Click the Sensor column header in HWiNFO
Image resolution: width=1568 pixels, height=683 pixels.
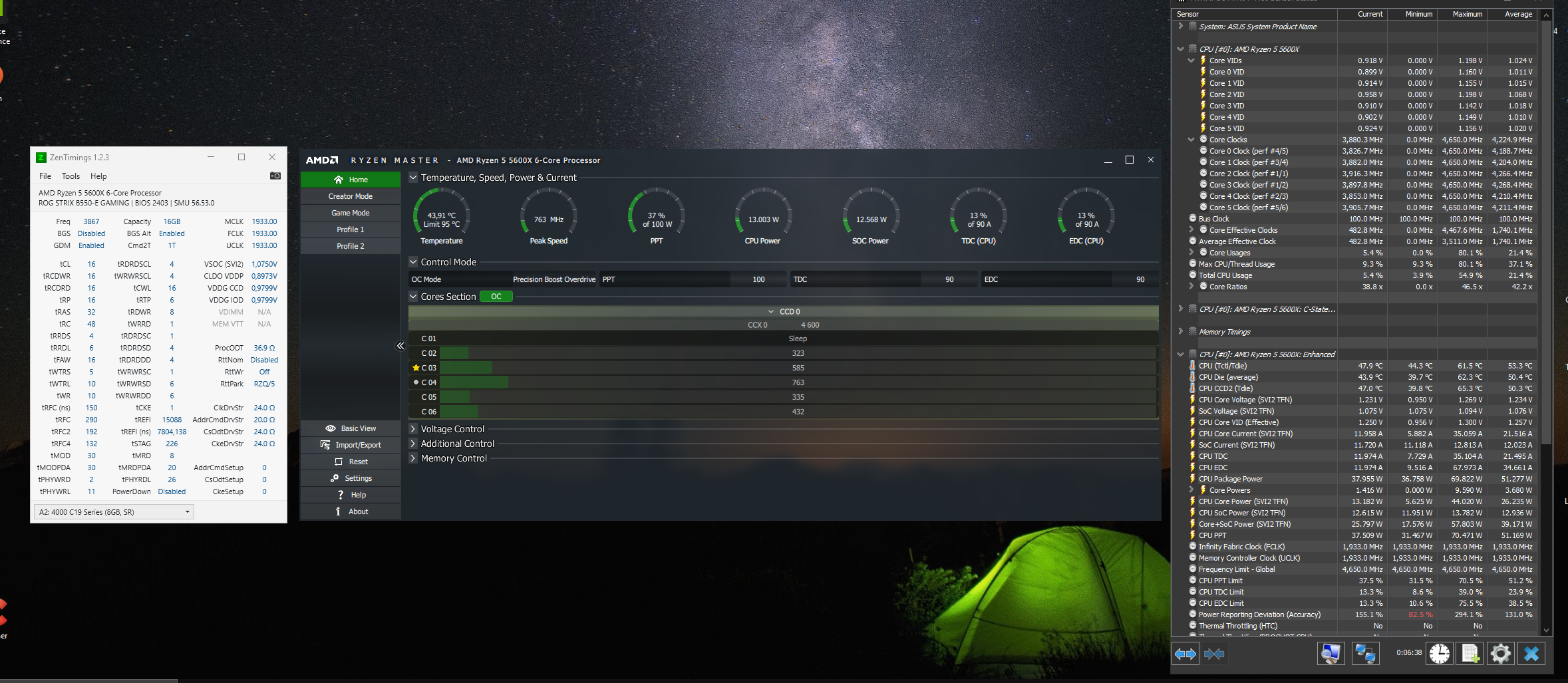click(x=1255, y=14)
